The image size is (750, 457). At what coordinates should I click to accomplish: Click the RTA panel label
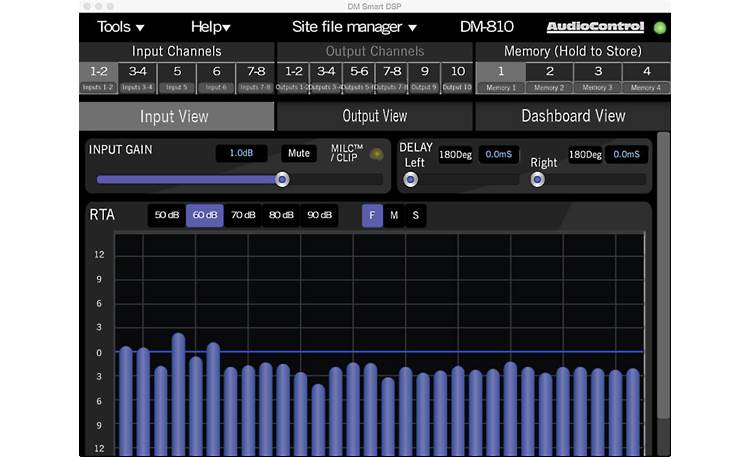click(x=102, y=215)
